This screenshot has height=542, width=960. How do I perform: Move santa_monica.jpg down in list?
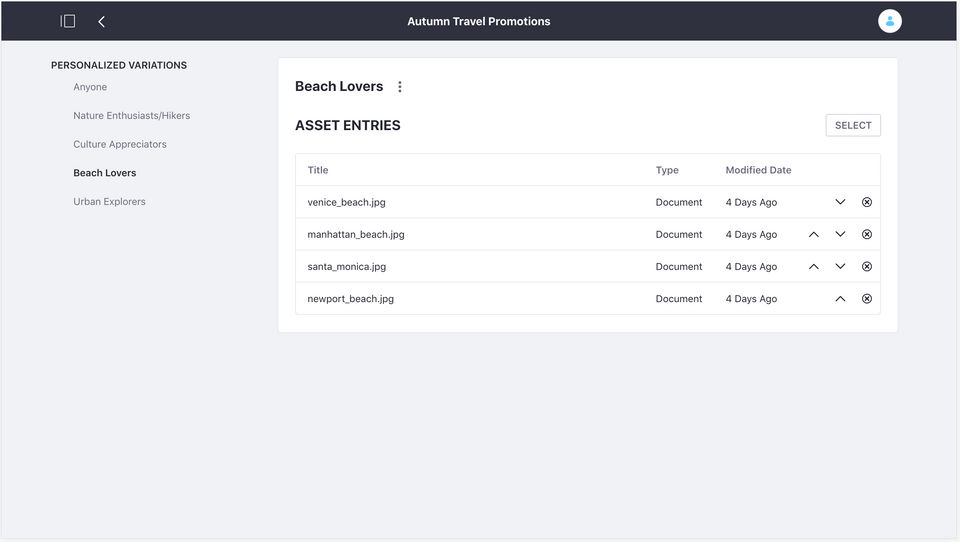[840, 266]
